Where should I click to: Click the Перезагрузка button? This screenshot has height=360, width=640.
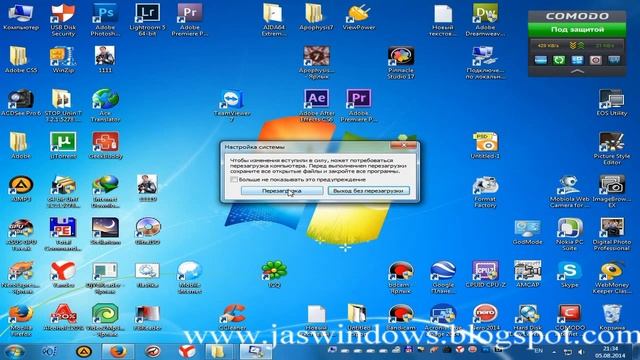coord(282,191)
